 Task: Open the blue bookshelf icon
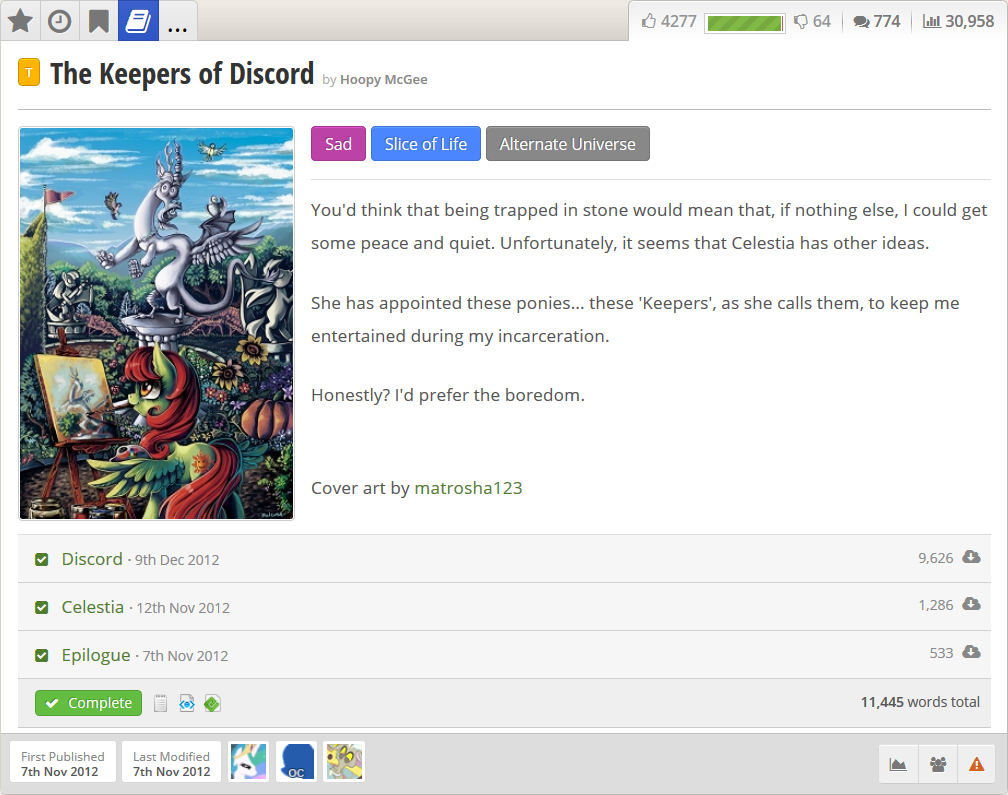138,21
